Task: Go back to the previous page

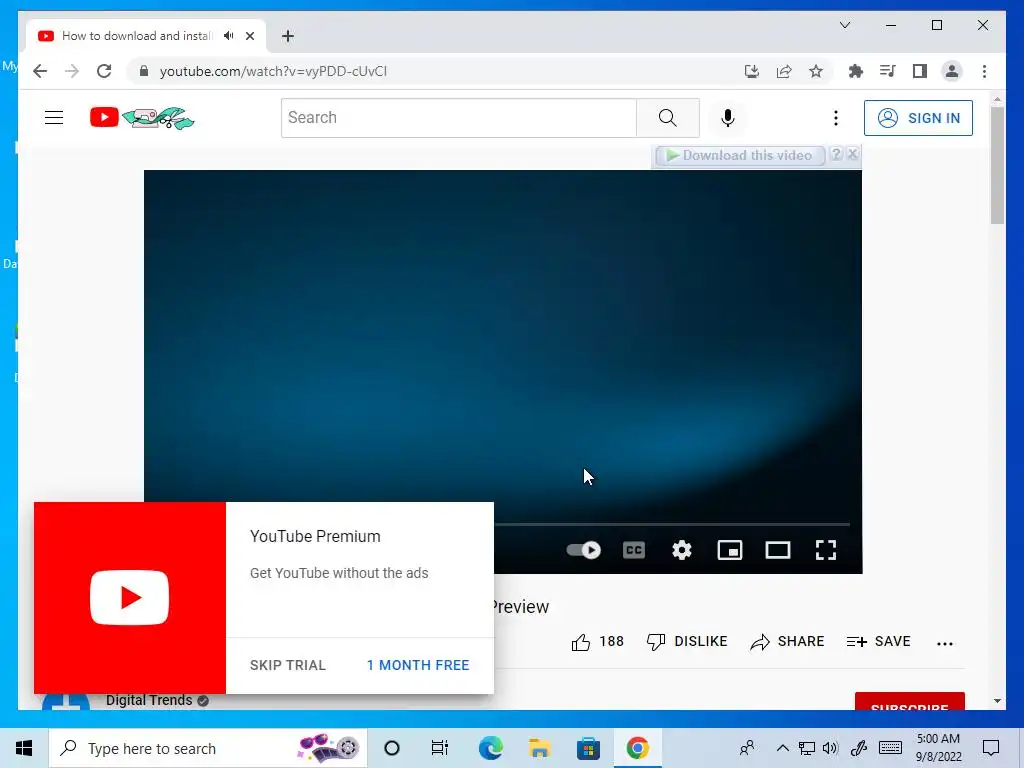Action: [x=40, y=71]
